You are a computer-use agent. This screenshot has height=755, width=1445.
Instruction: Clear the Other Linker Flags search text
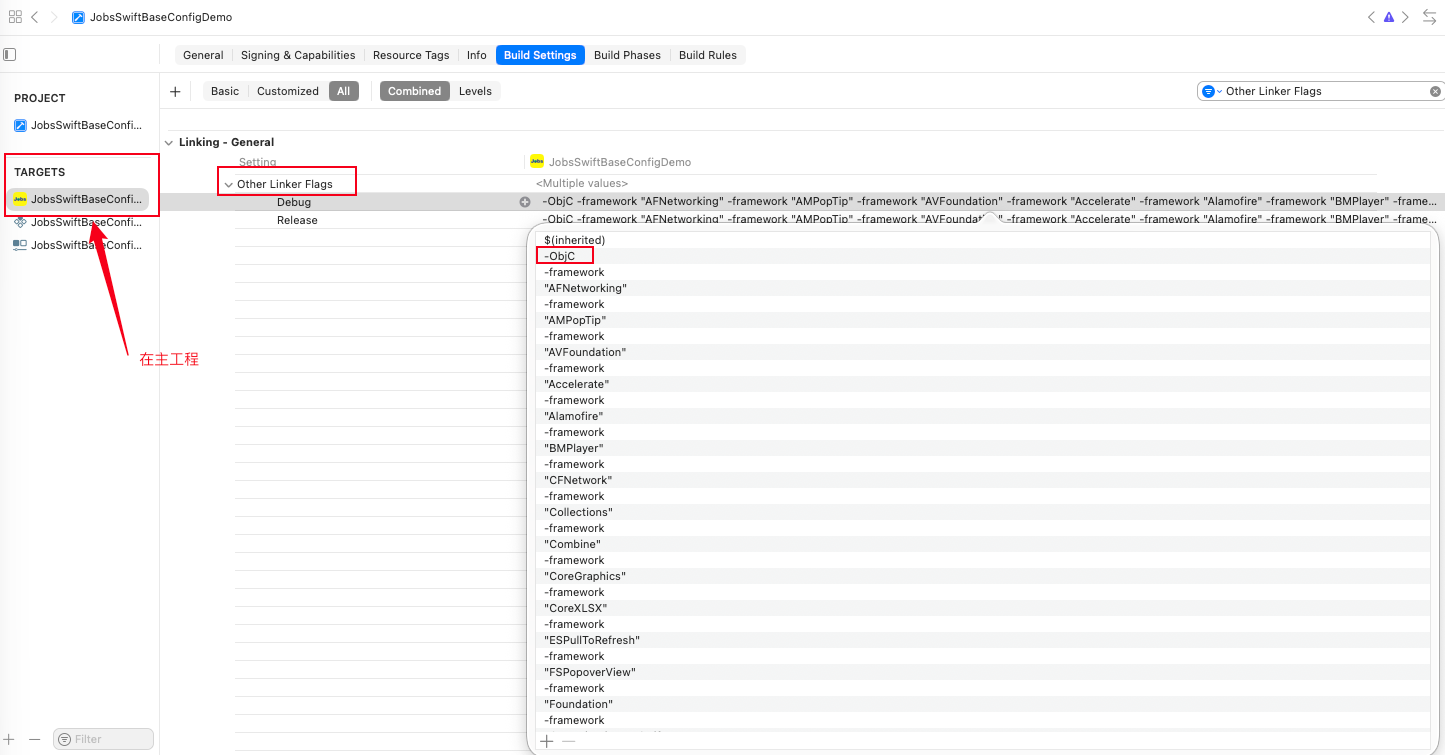(x=1435, y=91)
